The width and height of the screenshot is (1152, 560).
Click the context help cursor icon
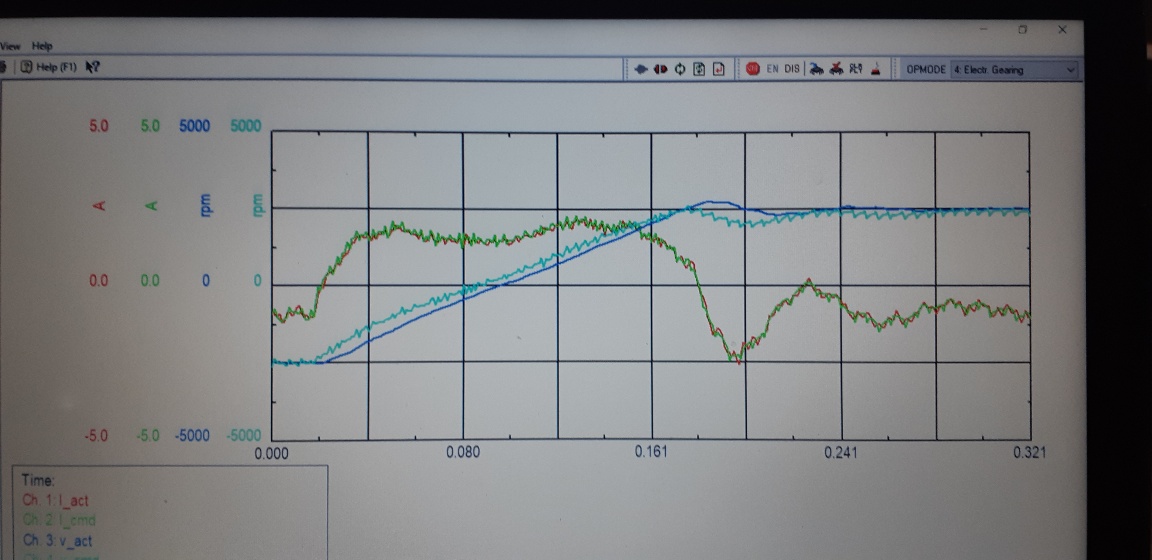pos(92,67)
